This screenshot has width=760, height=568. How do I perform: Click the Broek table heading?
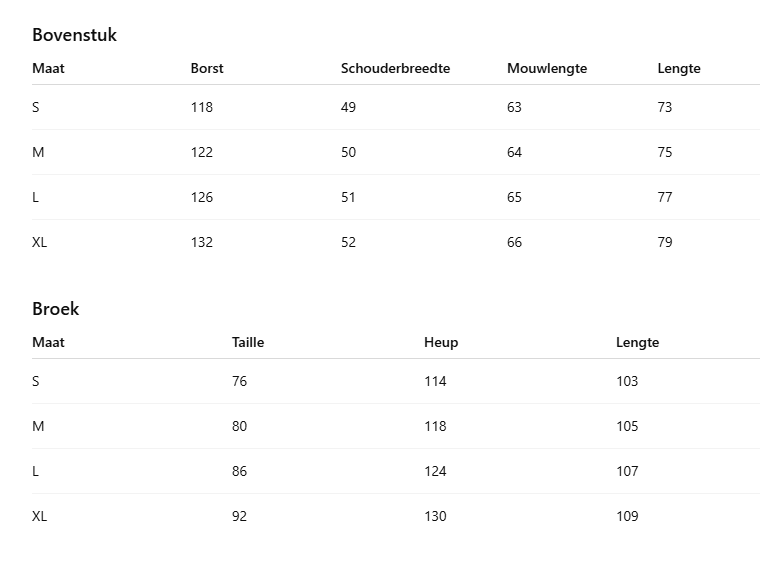tap(55, 309)
